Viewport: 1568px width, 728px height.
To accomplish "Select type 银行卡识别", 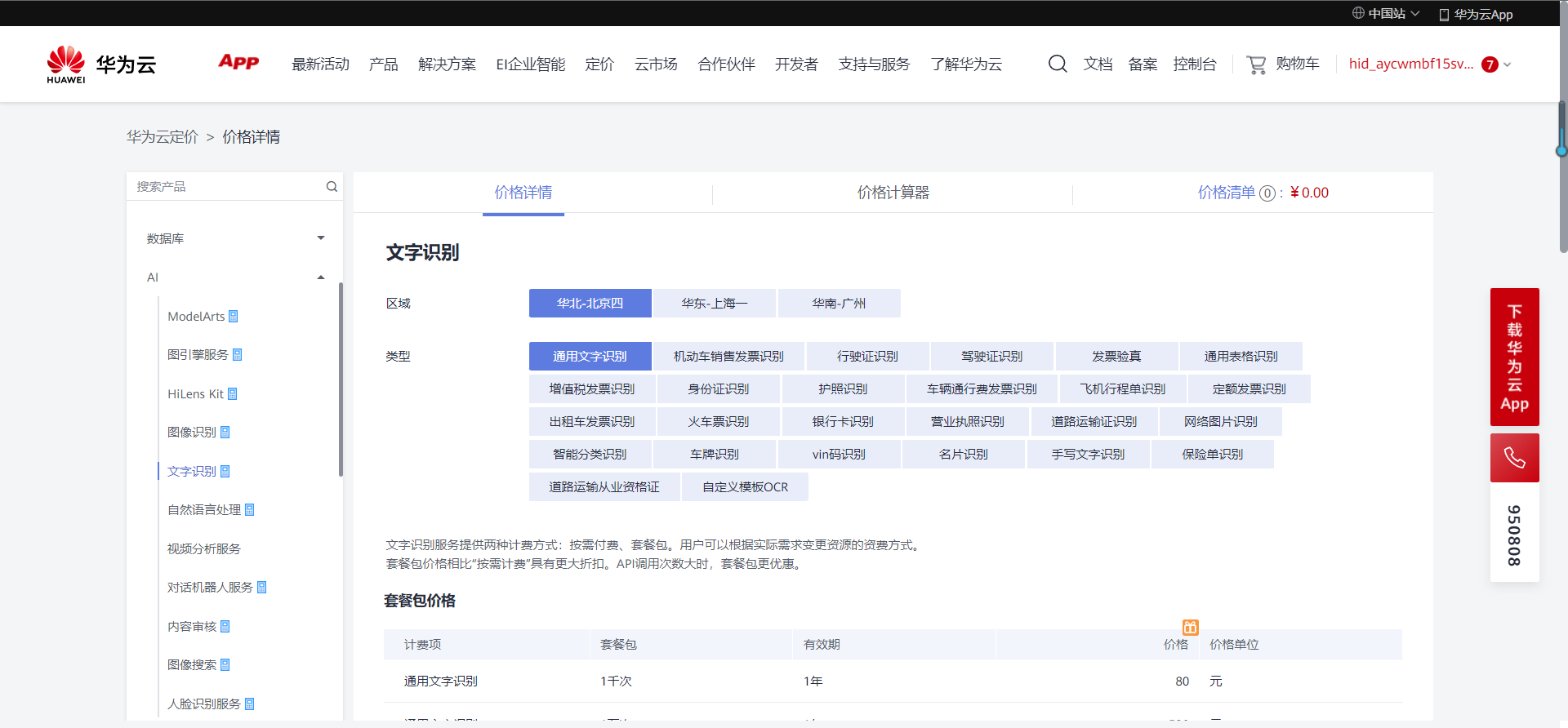I will pos(844,421).
